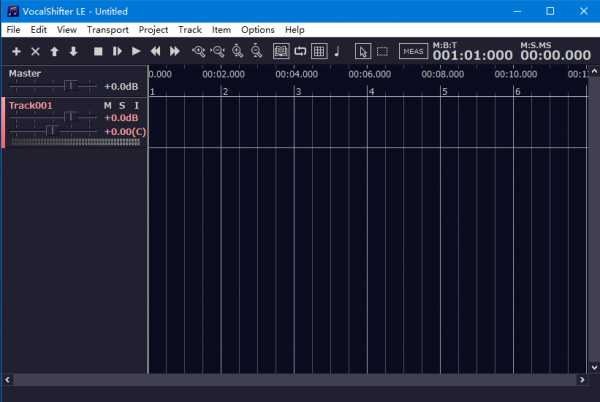Add a new track with plus icon
The width and height of the screenshot is (600, 402).
(x=16, y=51)
